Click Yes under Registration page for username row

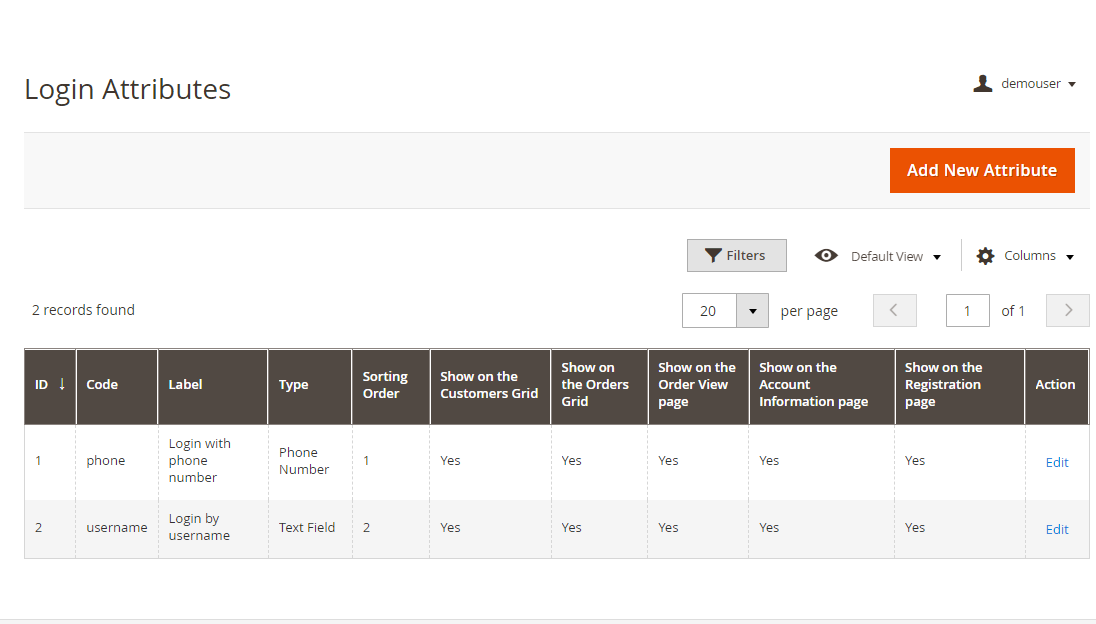click(915, 528)
